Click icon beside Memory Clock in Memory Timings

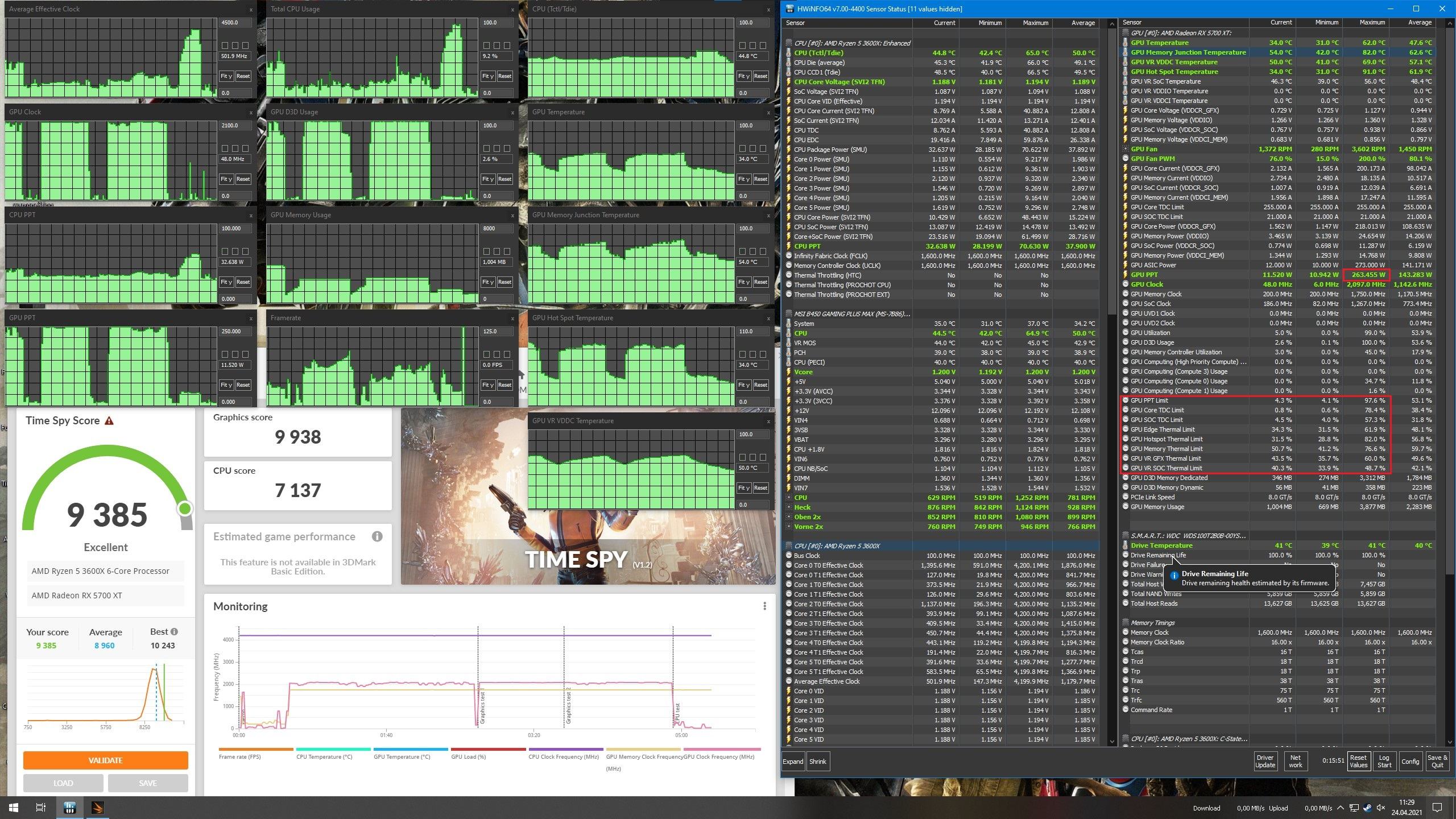tap(1126, 632)
